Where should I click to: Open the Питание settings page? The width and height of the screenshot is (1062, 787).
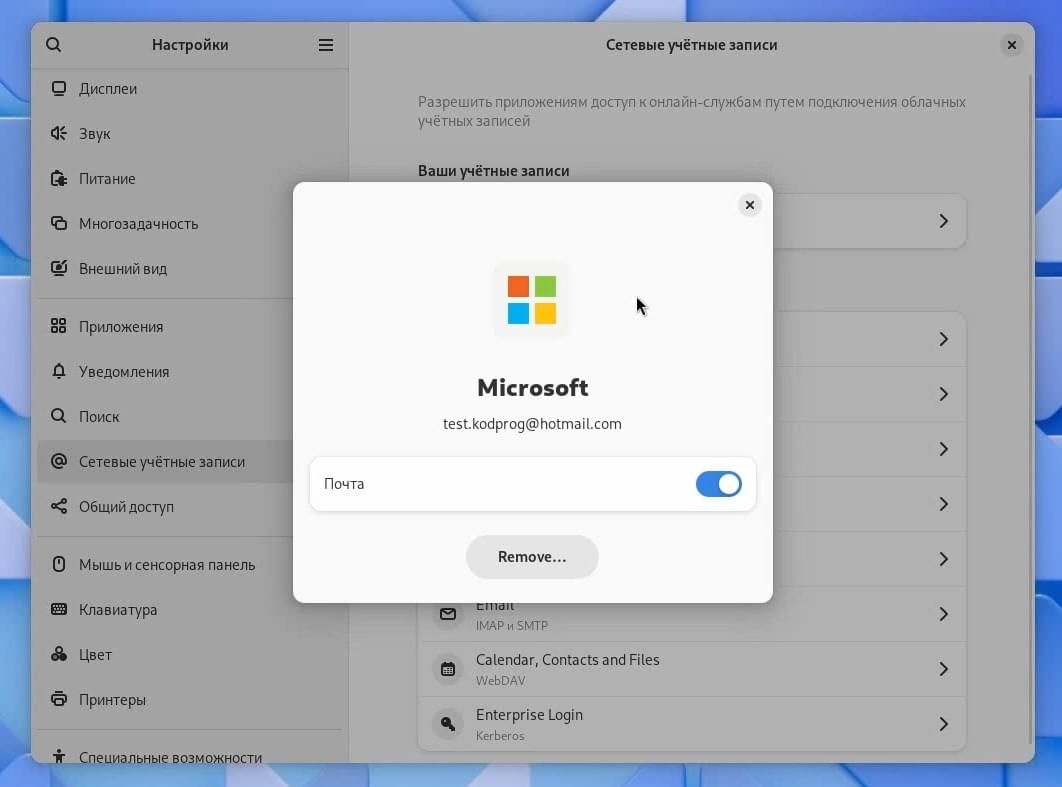(190, 178)
